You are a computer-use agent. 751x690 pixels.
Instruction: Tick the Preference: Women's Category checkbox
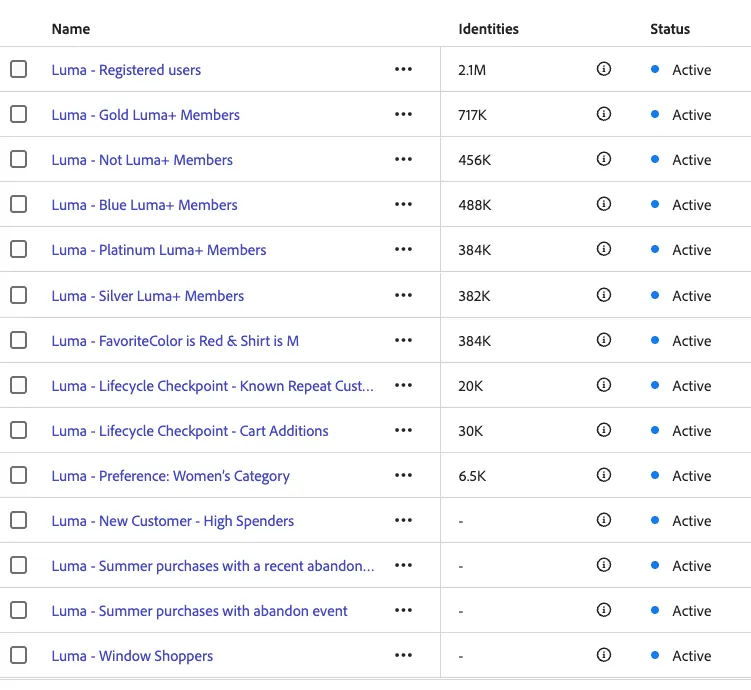19,475
